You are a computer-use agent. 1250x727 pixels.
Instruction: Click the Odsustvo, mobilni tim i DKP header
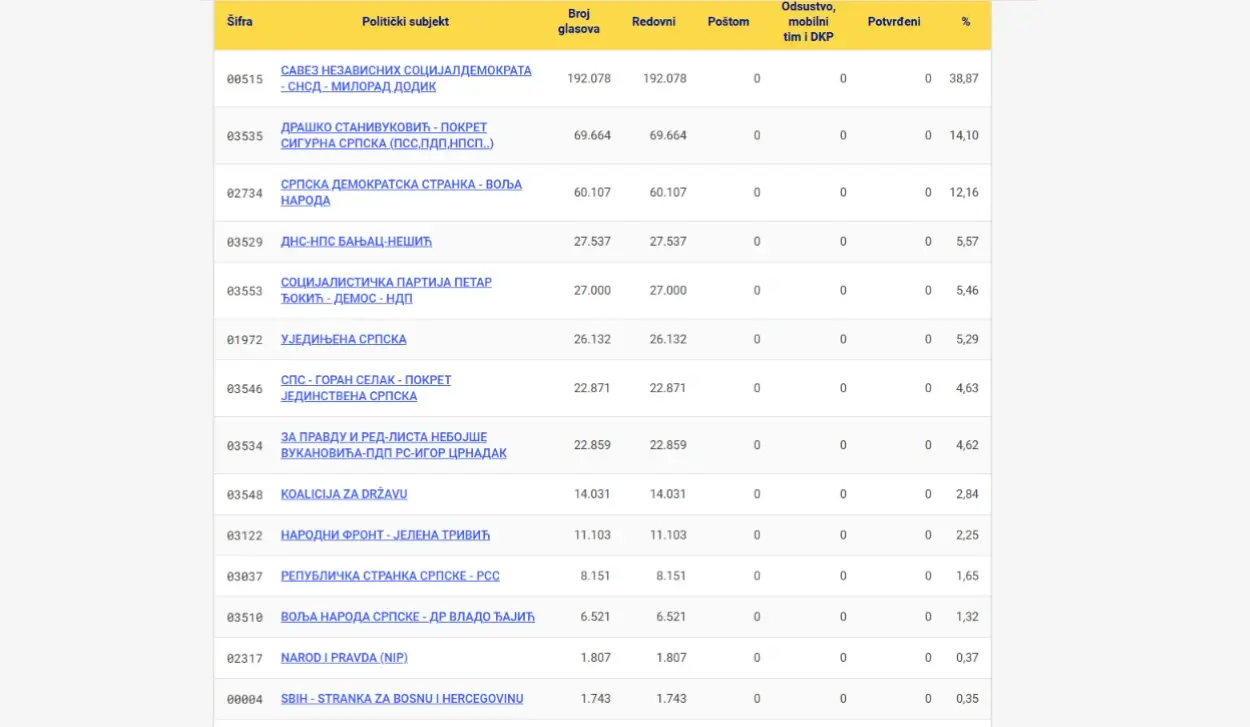[808, 21]
